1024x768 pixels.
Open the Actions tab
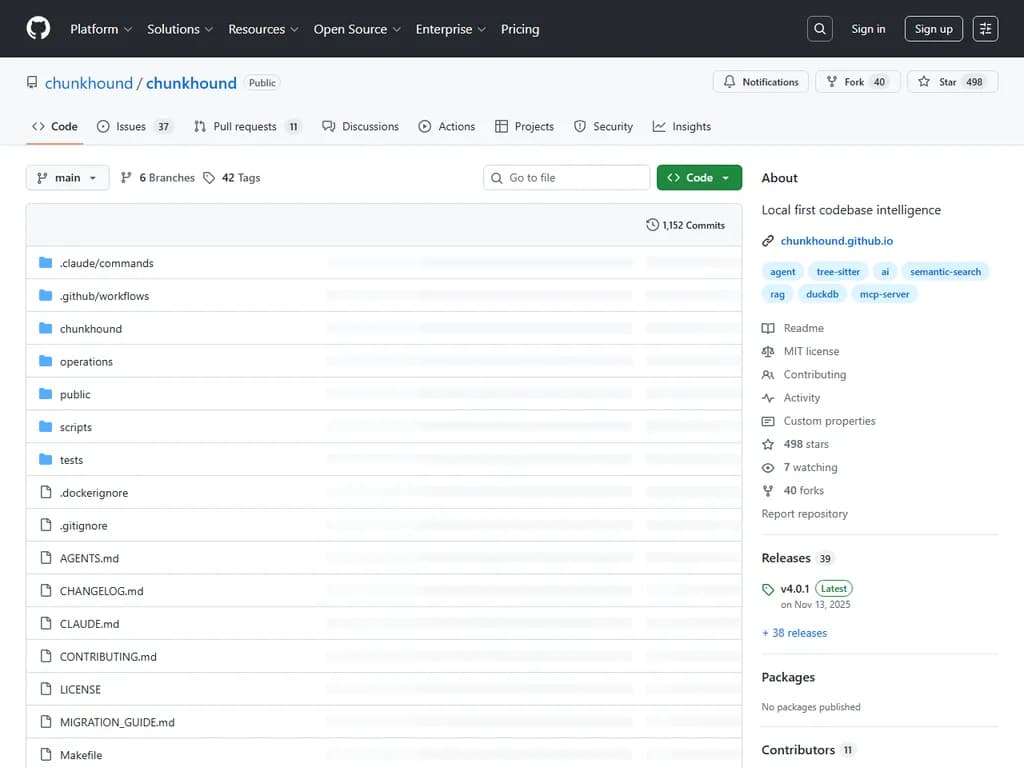[x=446, y=126]
